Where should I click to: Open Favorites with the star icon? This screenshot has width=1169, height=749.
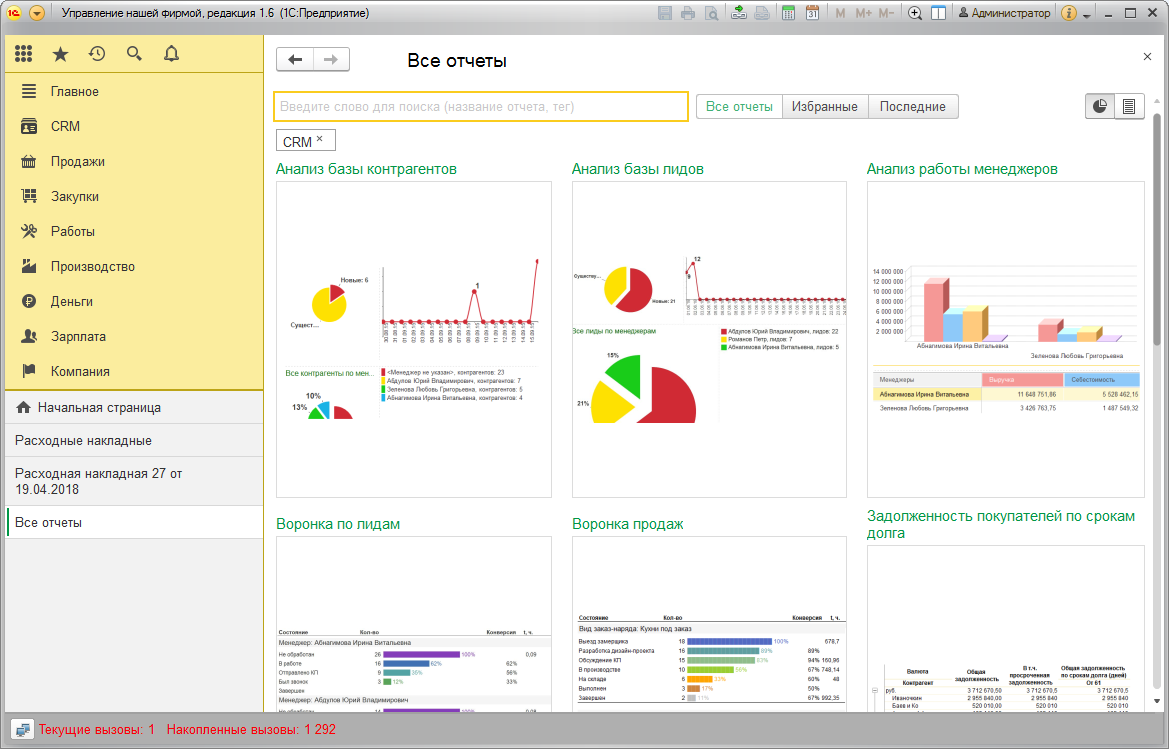click(60, 54)
